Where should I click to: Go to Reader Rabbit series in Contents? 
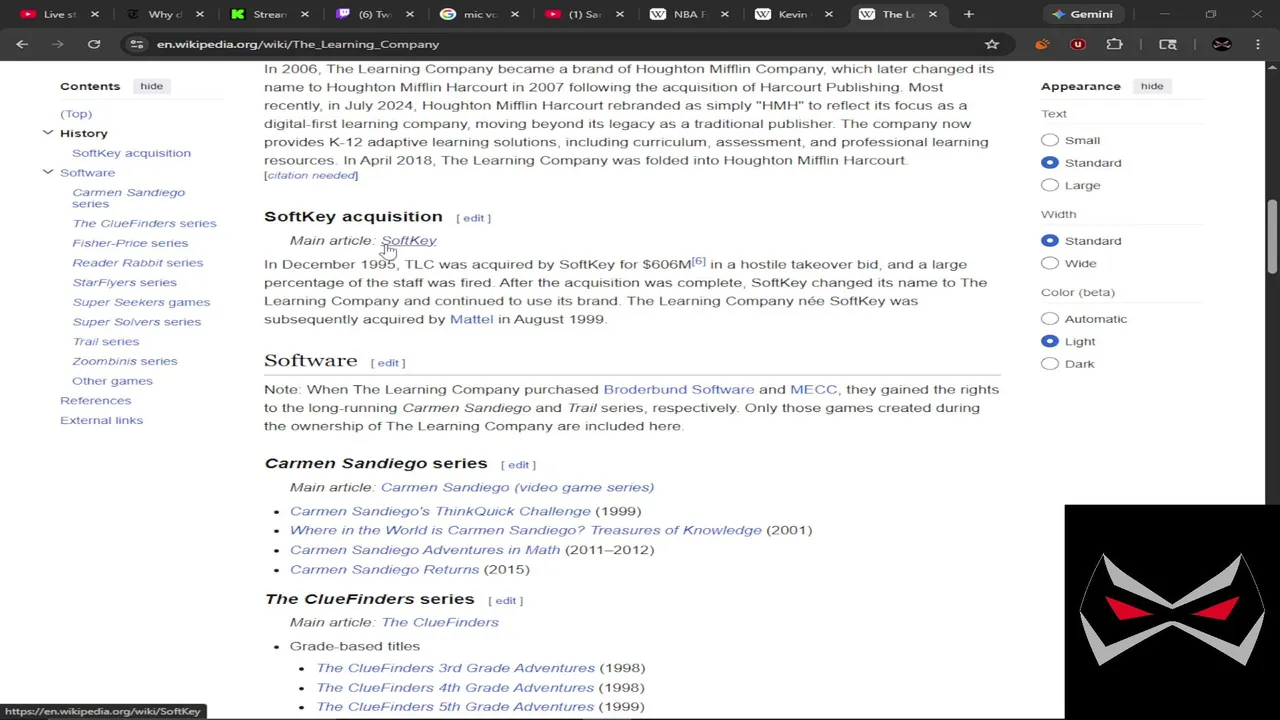click(x=137, y=262)
